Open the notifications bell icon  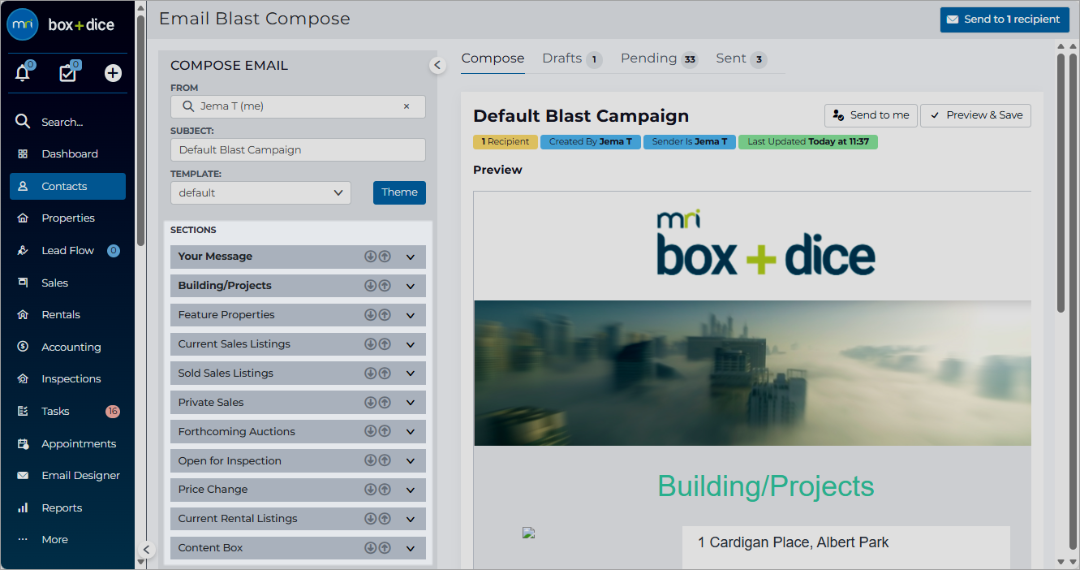click(x=23, y=72)
